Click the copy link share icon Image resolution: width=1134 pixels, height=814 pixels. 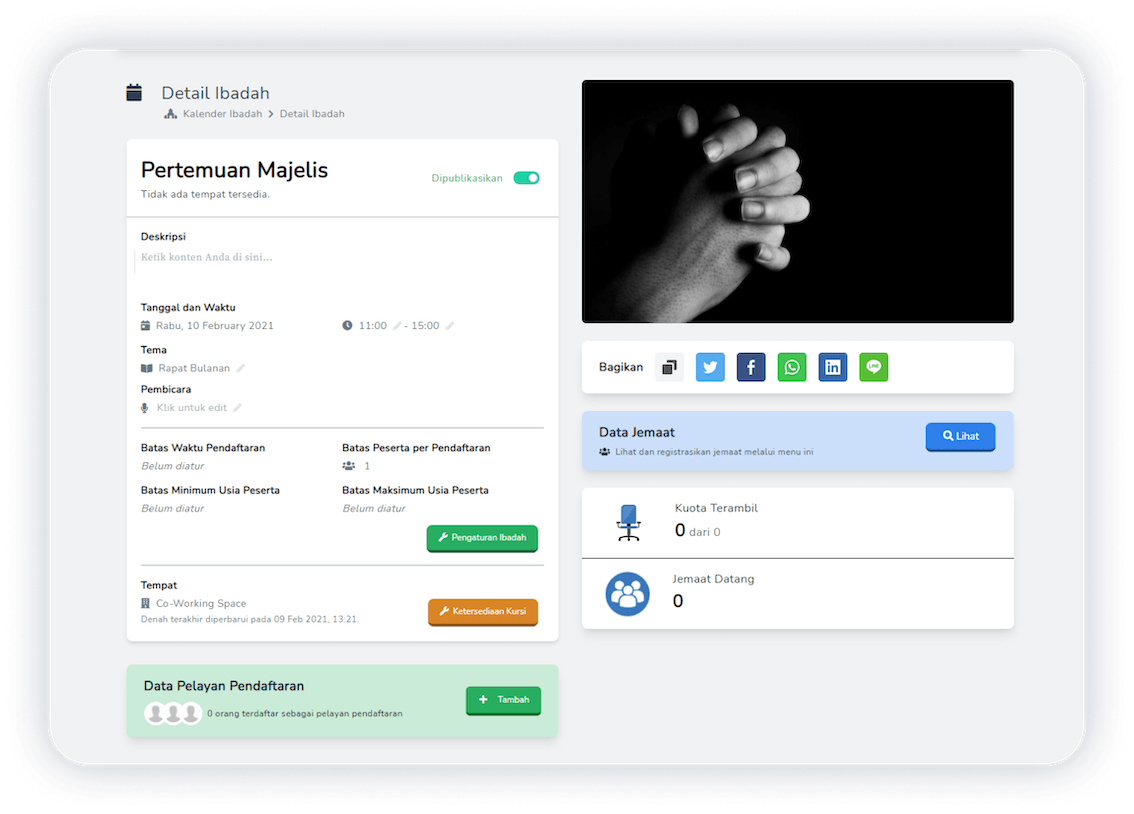(x=669, y=367)
